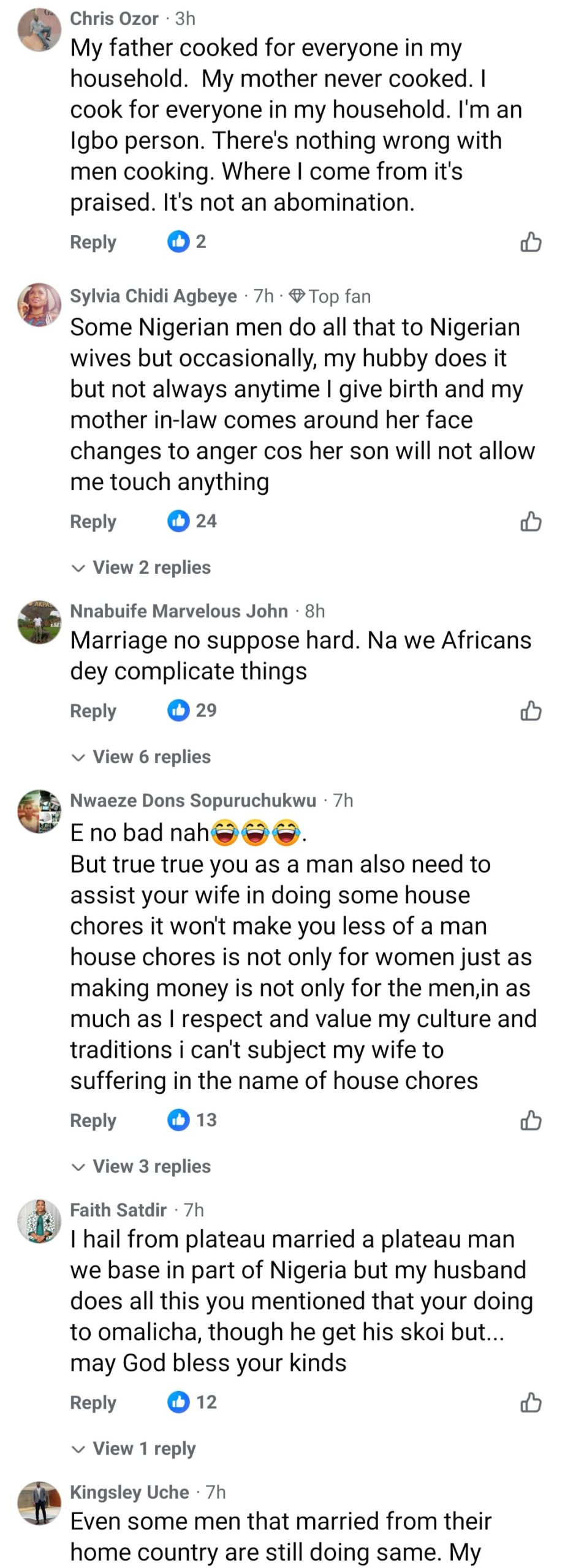This screenshot has width=576, height=1568.
Task: Open the 24 reactions on Sylvia's comment
Action: 192,521
